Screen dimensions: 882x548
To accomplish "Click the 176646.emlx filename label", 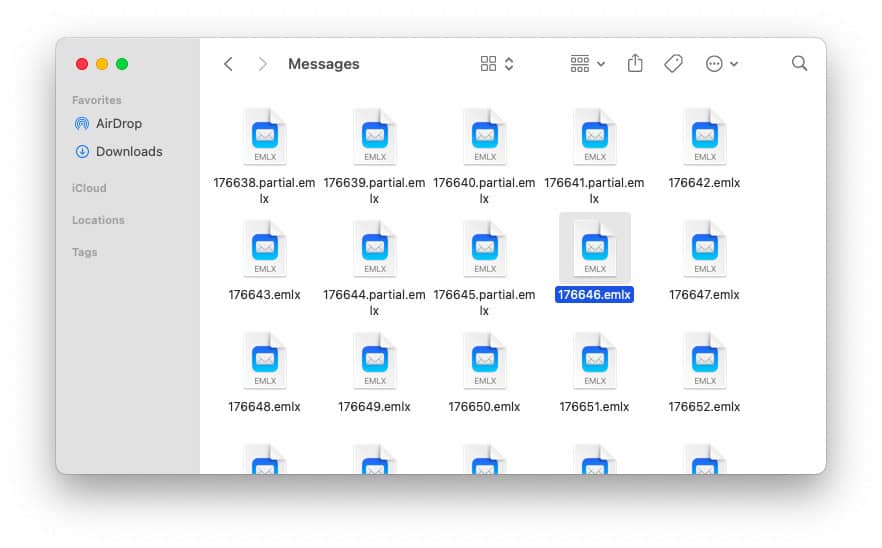I will coord(594,295).
